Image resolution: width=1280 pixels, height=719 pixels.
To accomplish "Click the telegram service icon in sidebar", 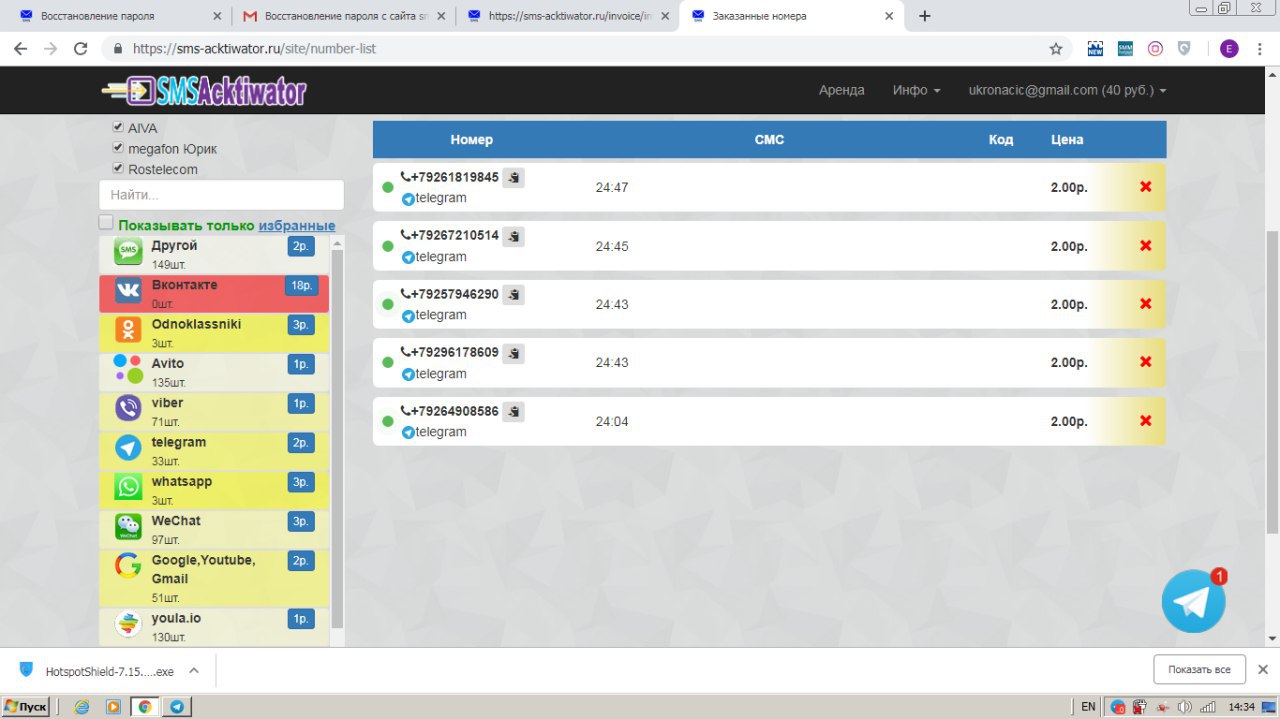I will pos(128,447).
